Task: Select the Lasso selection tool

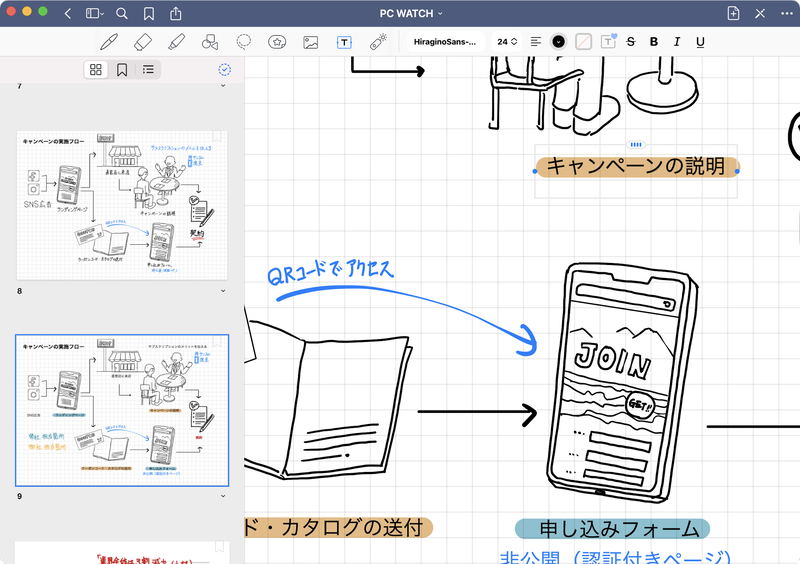Action: point(243,42)
